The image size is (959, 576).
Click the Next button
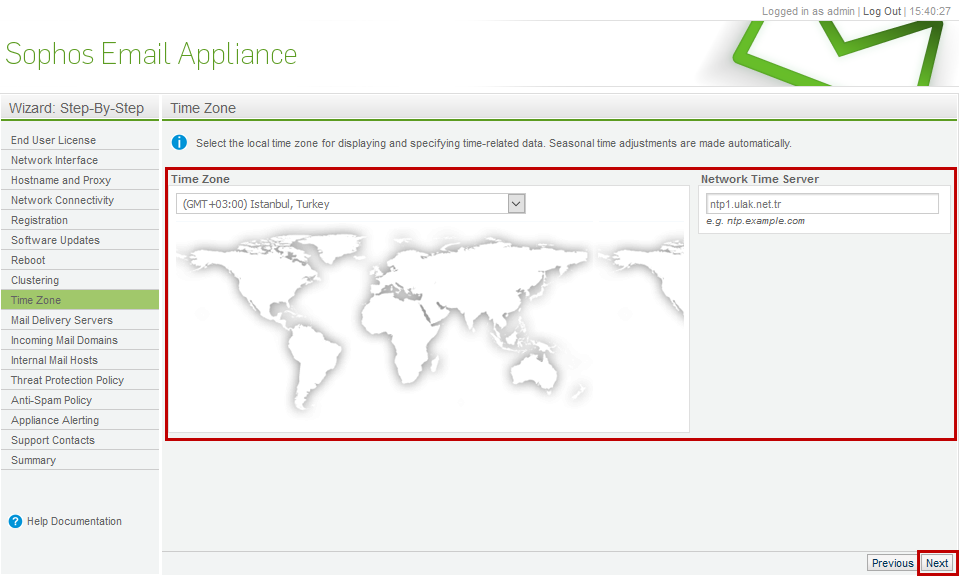936,563
